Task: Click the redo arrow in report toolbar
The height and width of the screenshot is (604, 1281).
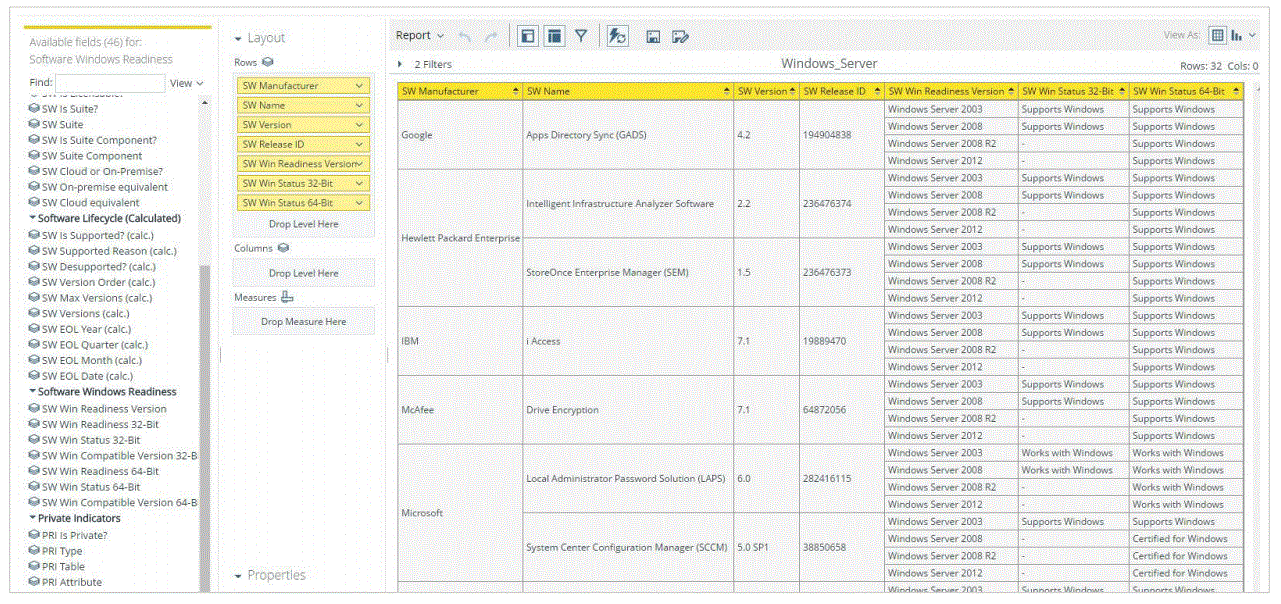Action: [490, 36]
